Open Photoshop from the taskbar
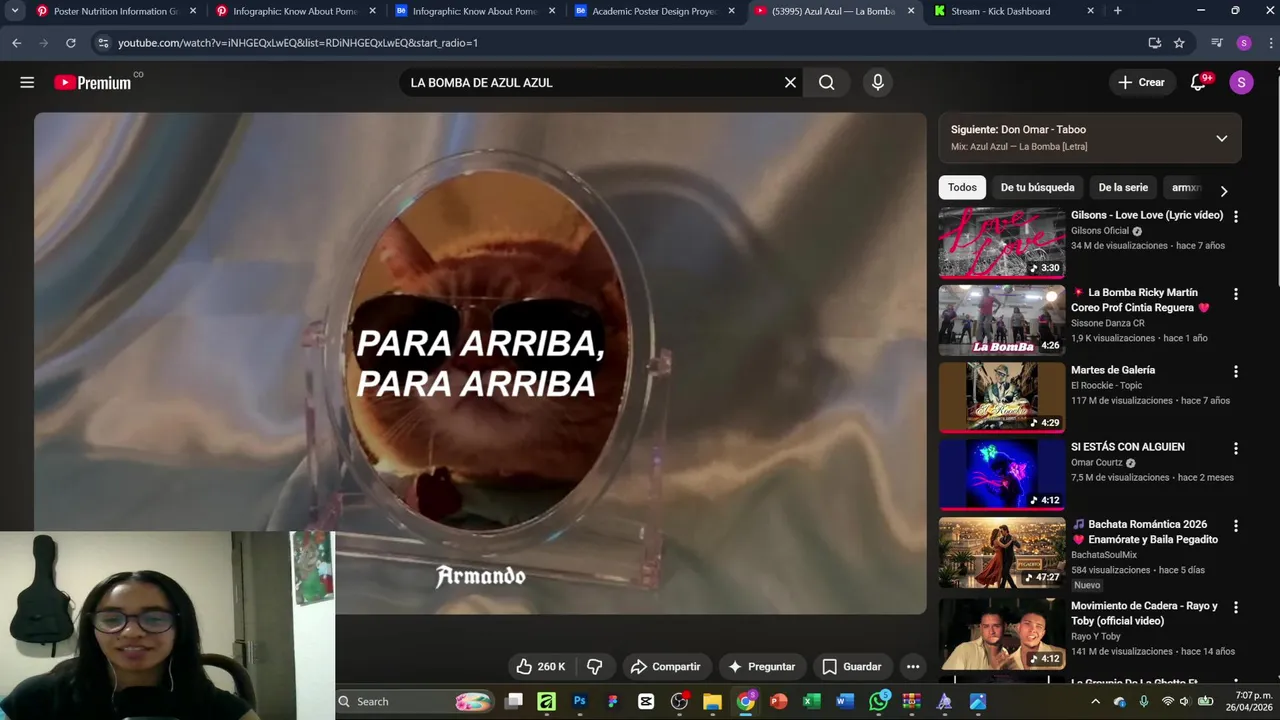This screenshot has width=1280, height=720. (579, 701)
